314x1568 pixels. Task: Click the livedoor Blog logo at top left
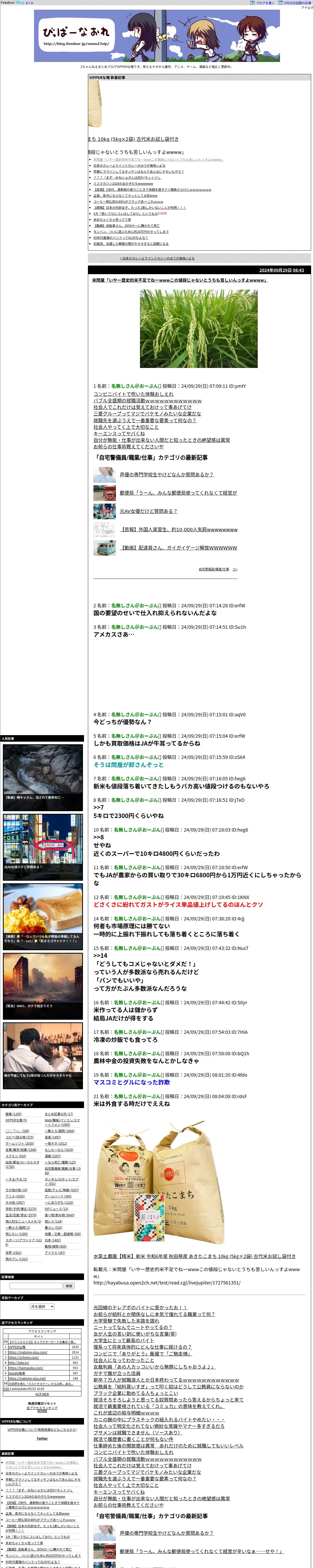[x=12, y=2]
